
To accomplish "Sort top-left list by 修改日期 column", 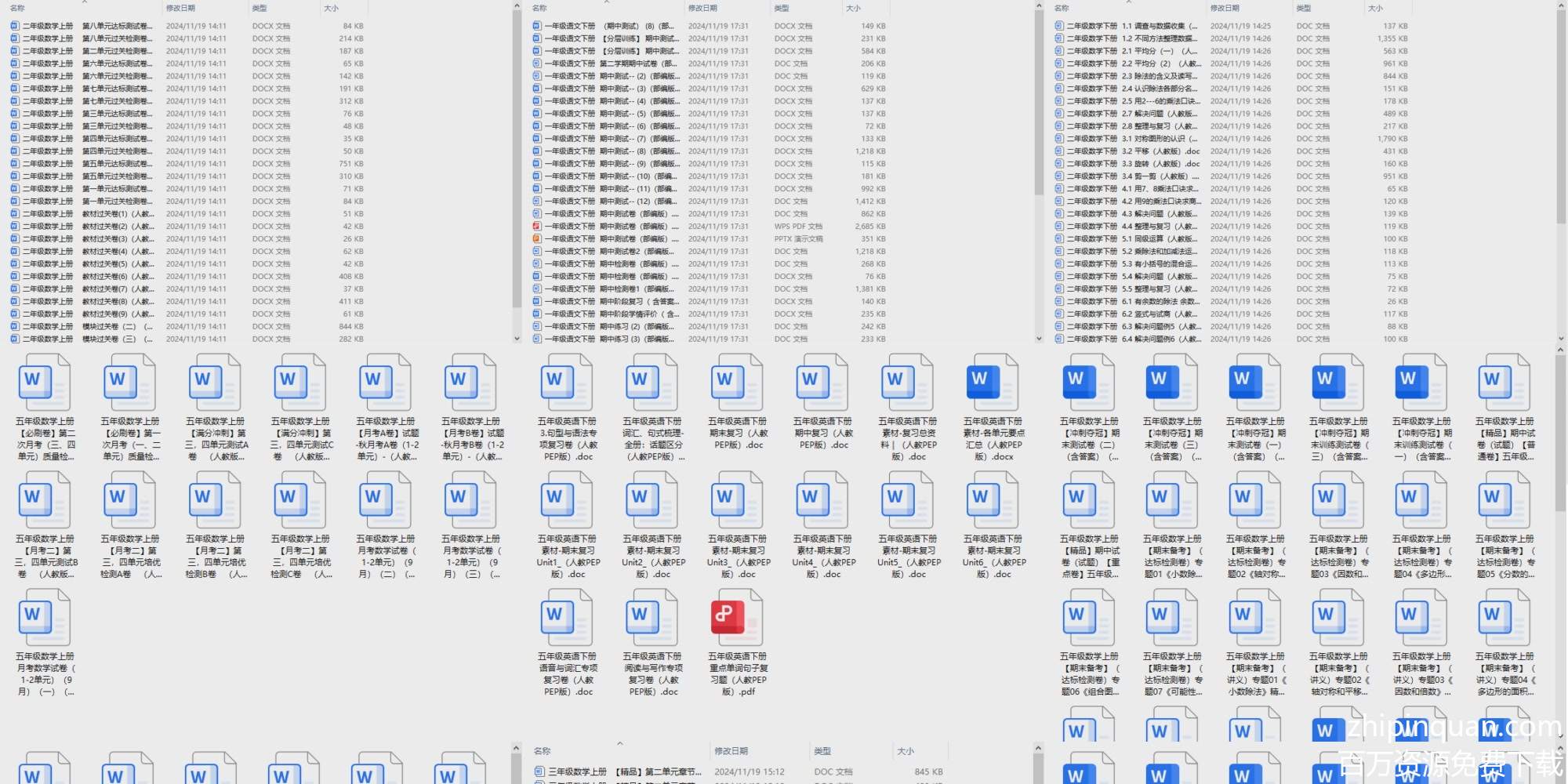I will [180, 8].
